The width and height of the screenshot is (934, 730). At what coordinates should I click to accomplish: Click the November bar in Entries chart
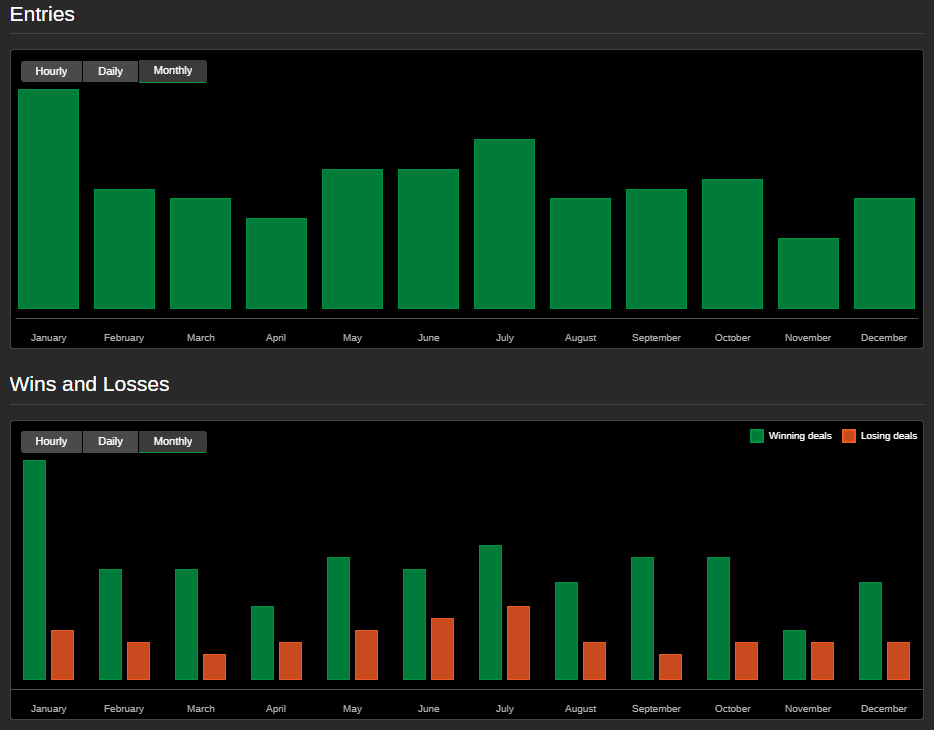point(808,273)
